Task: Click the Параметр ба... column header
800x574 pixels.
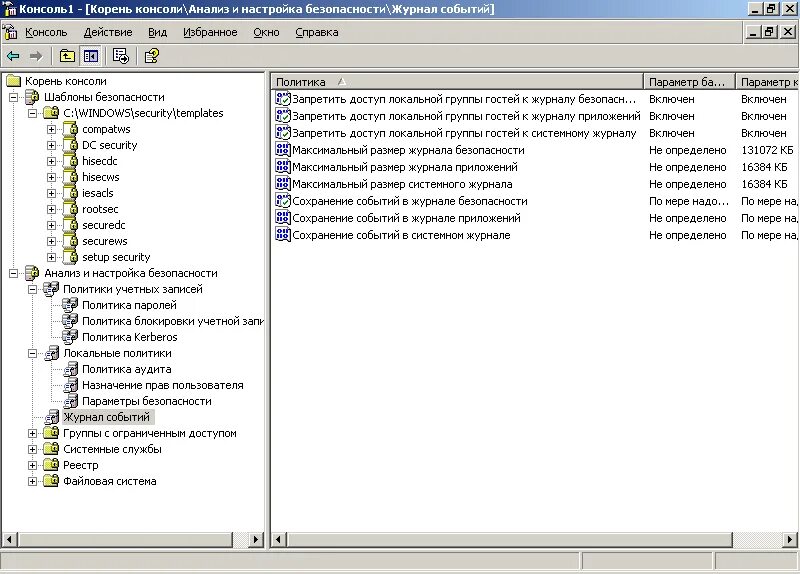Action: 689,82
